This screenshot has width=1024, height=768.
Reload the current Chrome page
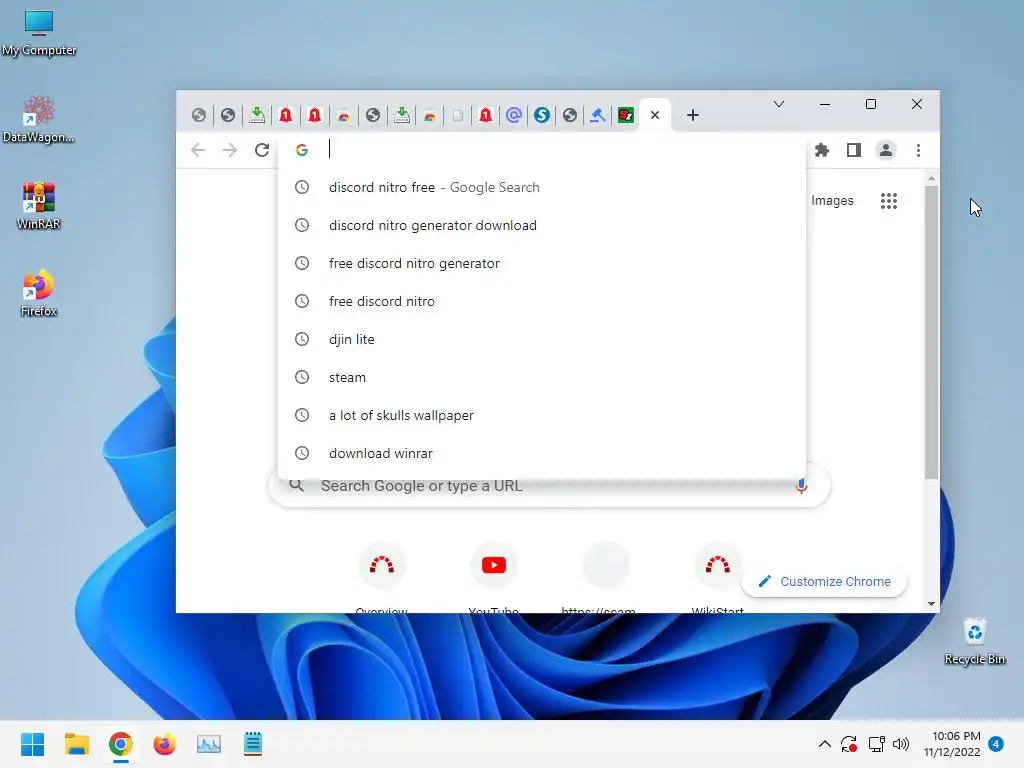[x=262, y=150]
